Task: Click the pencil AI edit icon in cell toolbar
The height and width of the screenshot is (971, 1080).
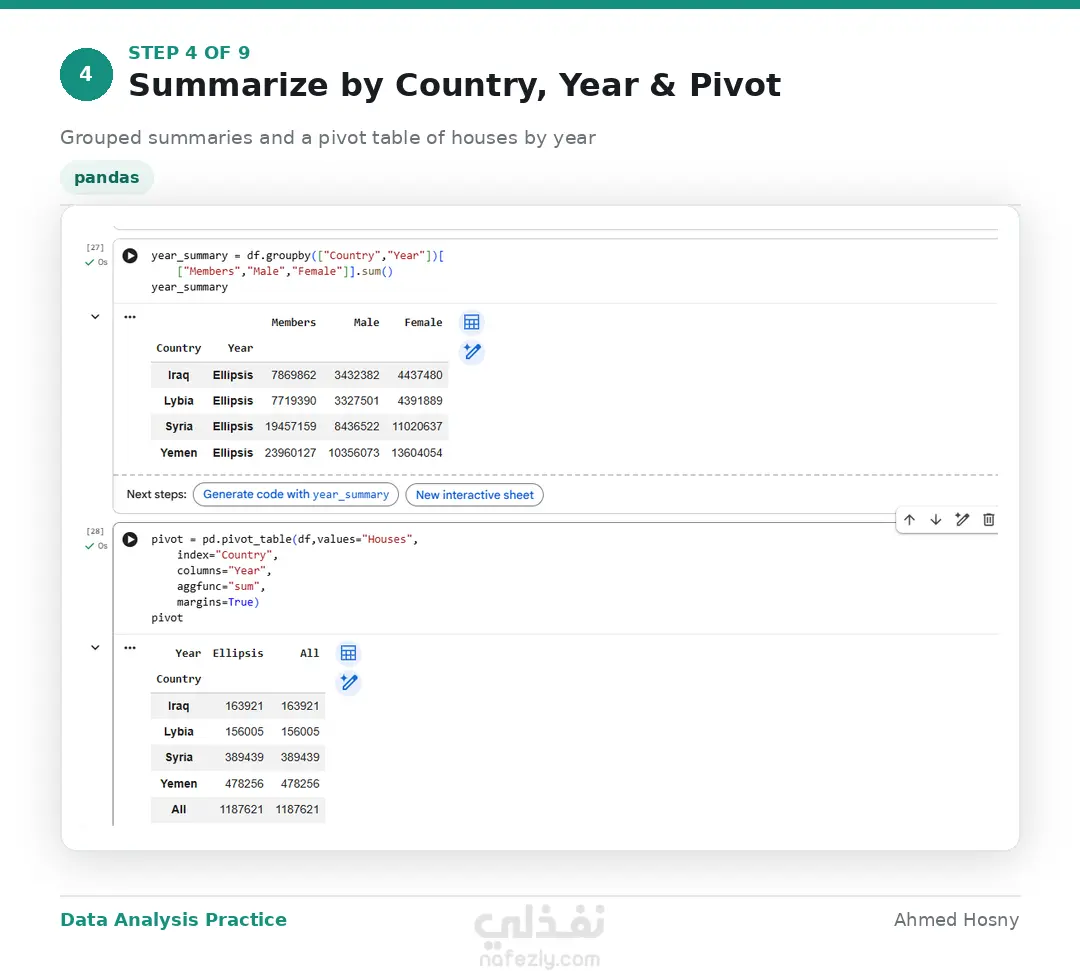Action: click(x=962, y=520)
